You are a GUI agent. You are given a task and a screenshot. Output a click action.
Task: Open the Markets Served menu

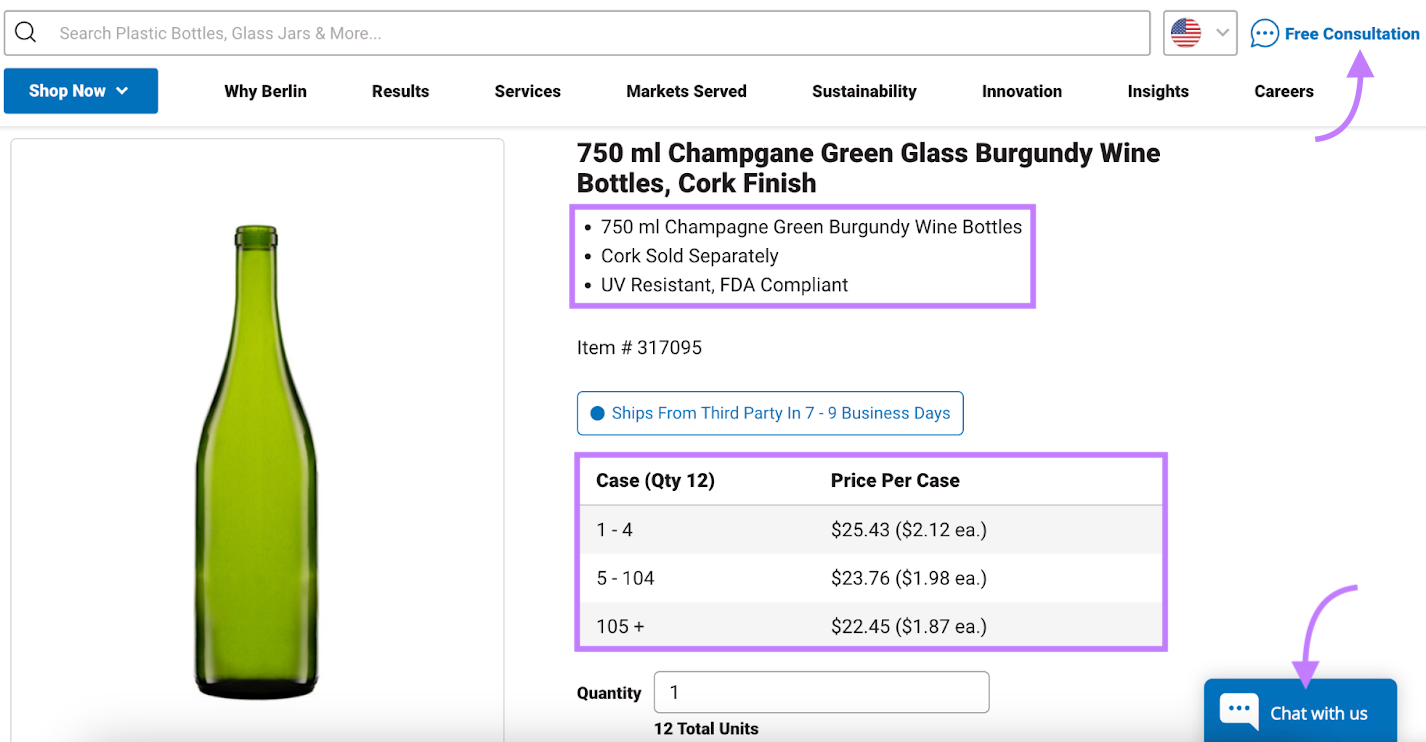coord(686,91)
